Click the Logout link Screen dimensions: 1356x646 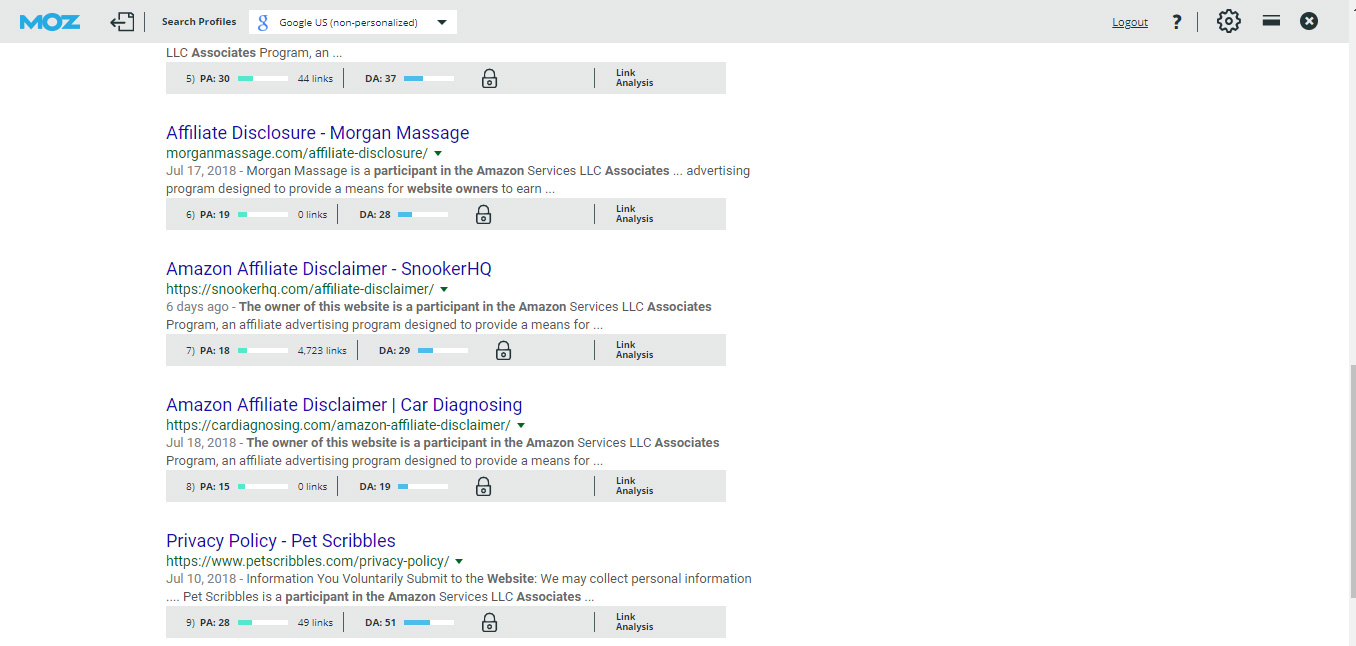point(1130,22)
